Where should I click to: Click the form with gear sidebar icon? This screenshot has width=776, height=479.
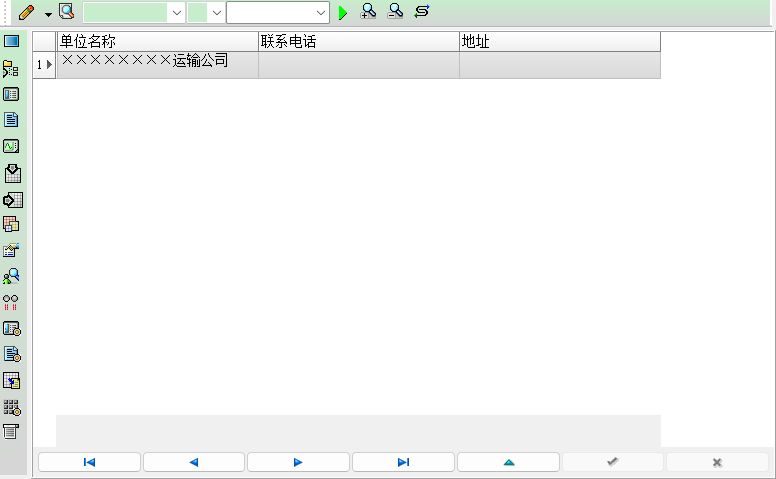[x=12, y=329]
